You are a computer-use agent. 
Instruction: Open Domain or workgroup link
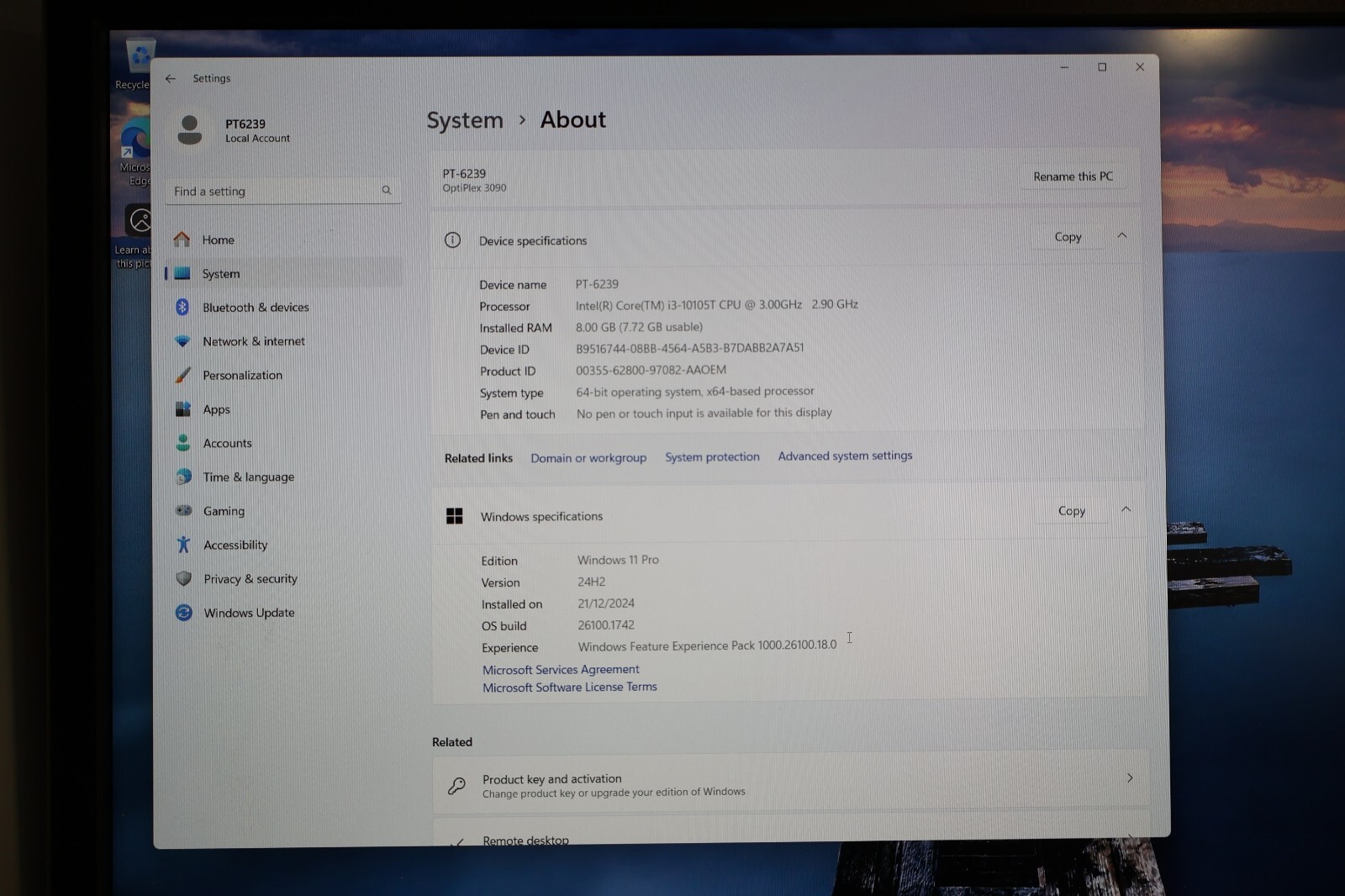coord(588,458)
